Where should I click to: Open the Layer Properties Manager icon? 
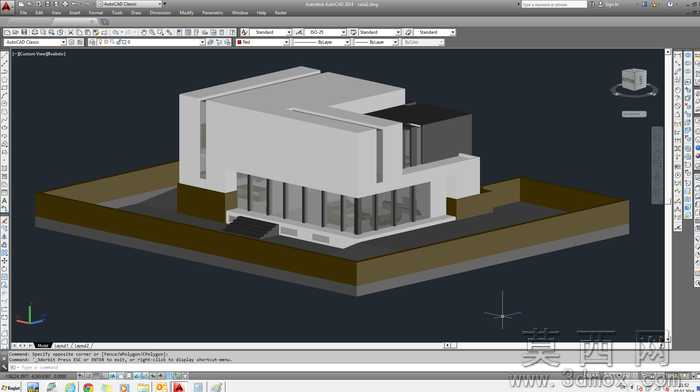coord(92,42)
